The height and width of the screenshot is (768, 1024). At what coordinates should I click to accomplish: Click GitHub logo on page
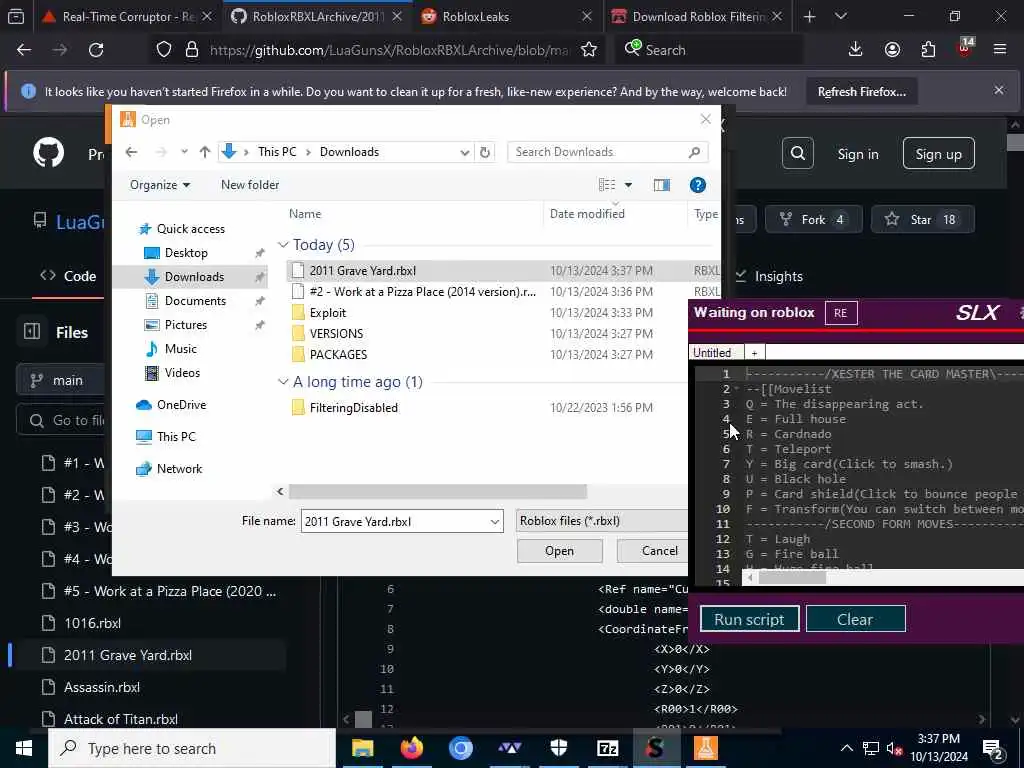49,153
